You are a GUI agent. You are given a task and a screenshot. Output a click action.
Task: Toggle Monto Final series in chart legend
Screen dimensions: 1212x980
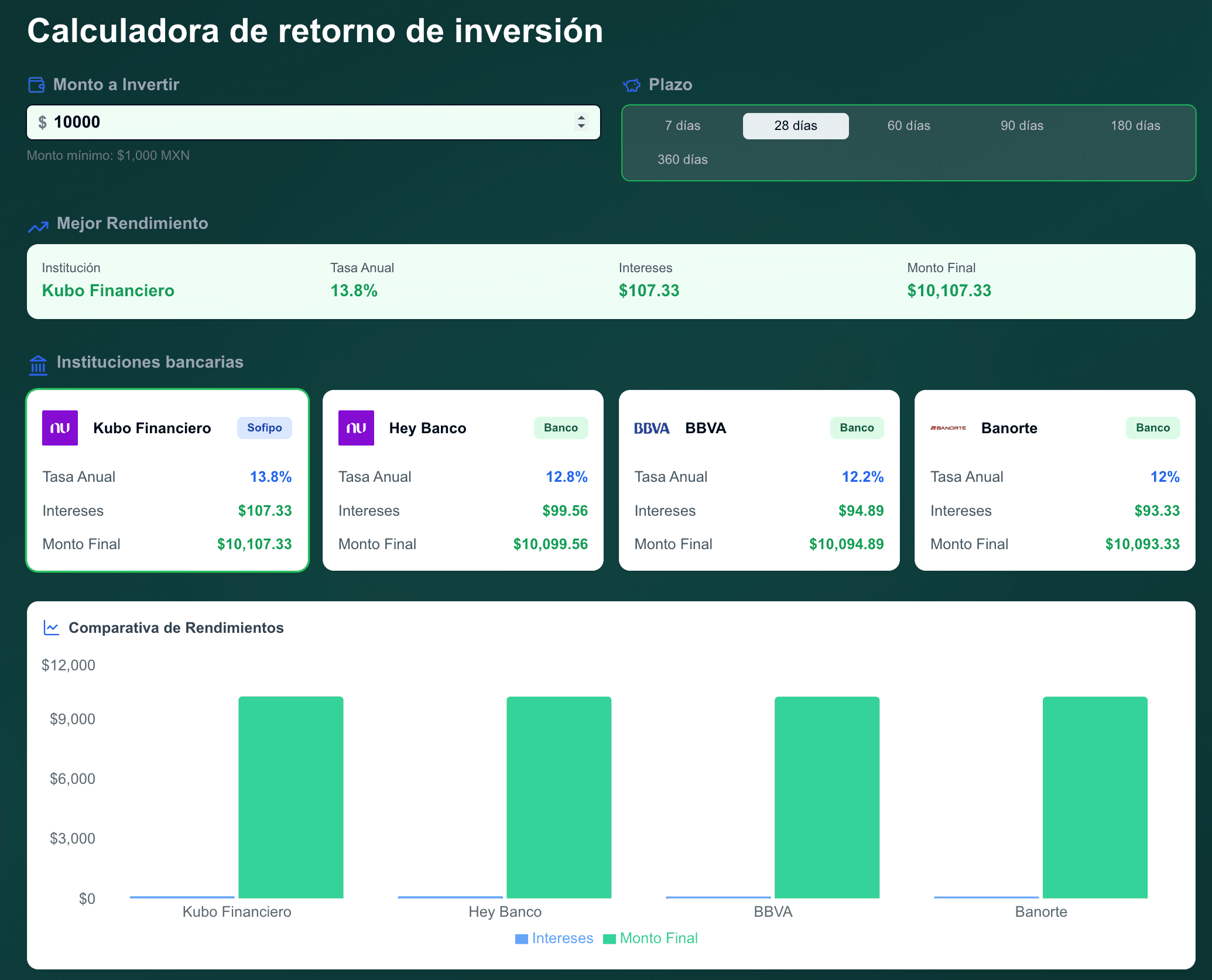(x=650, y=938)
